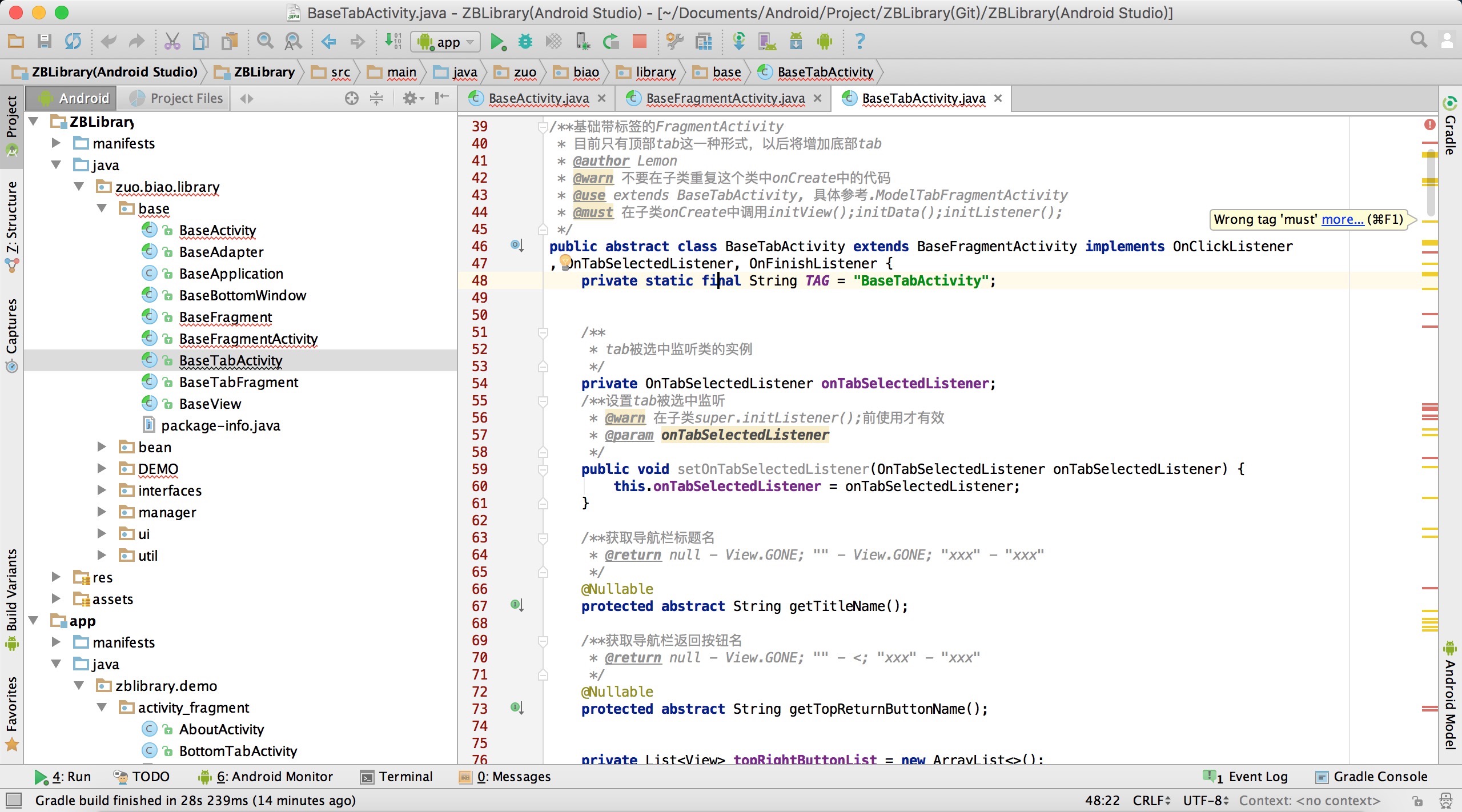
Task: Click the 'more...' link in the tooltip
Action: 1342,219
